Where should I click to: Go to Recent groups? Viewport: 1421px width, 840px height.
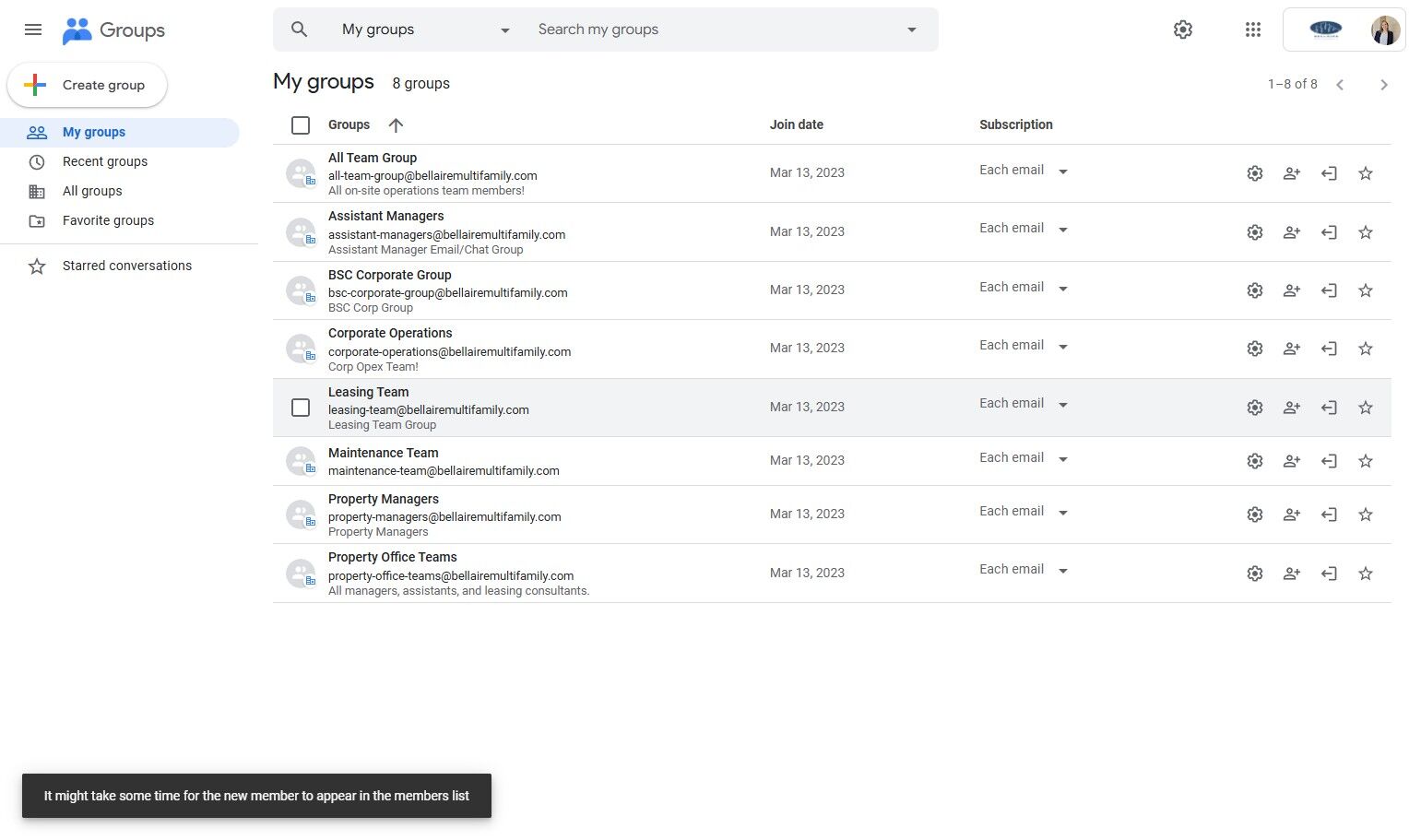105,161
